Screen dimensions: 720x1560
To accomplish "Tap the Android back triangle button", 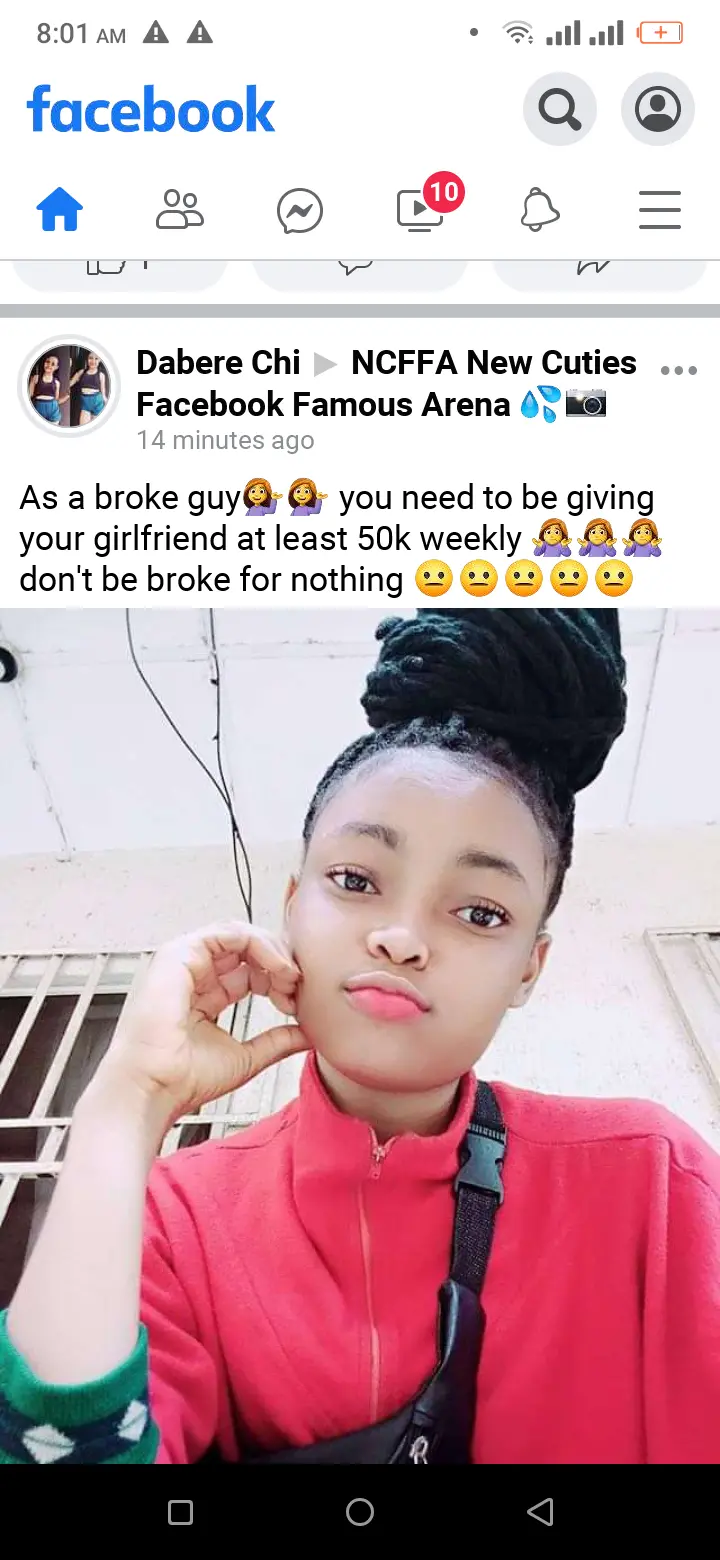I will 540,1512.
